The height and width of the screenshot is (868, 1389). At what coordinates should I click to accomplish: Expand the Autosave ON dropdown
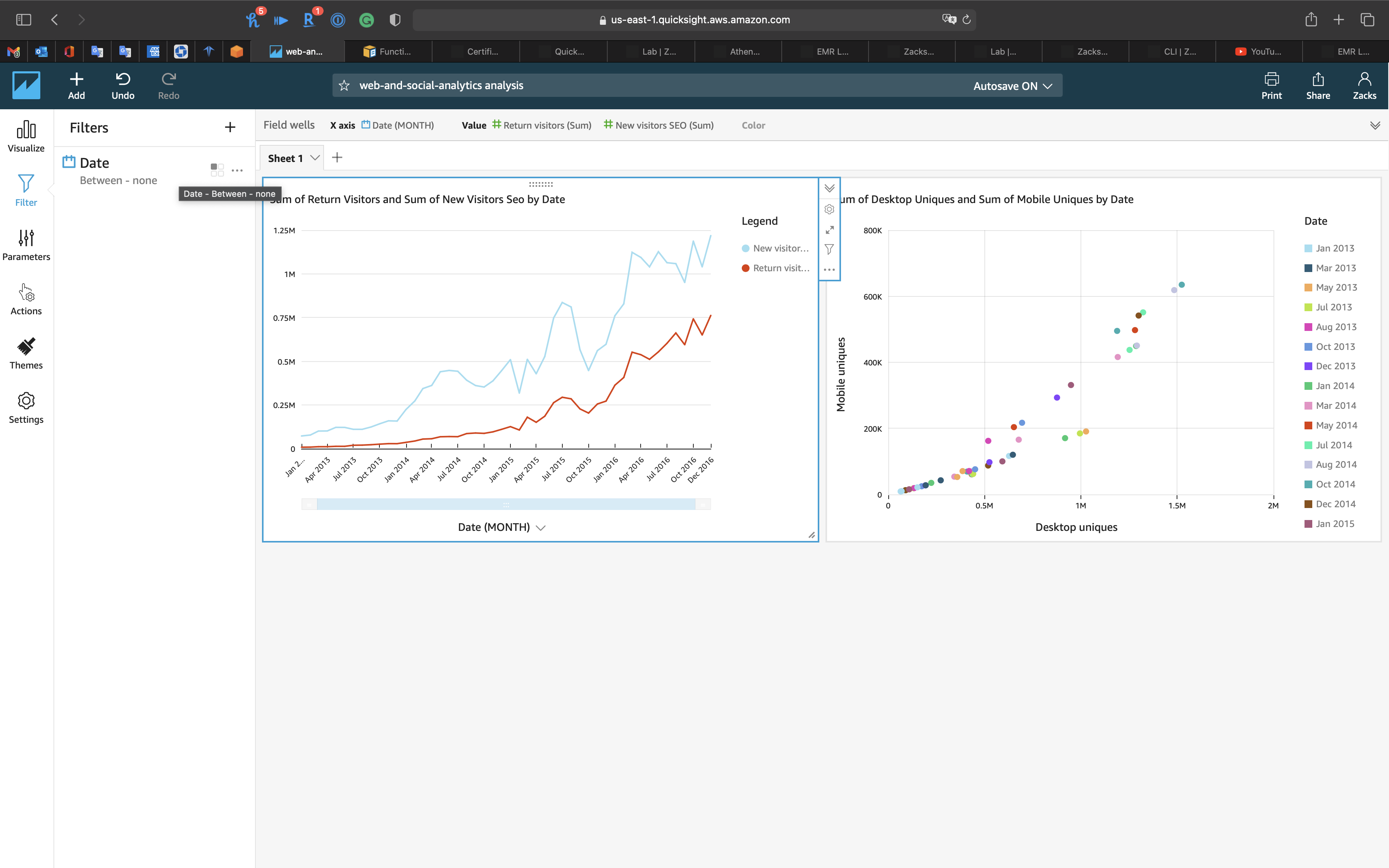click(1012, 86)
